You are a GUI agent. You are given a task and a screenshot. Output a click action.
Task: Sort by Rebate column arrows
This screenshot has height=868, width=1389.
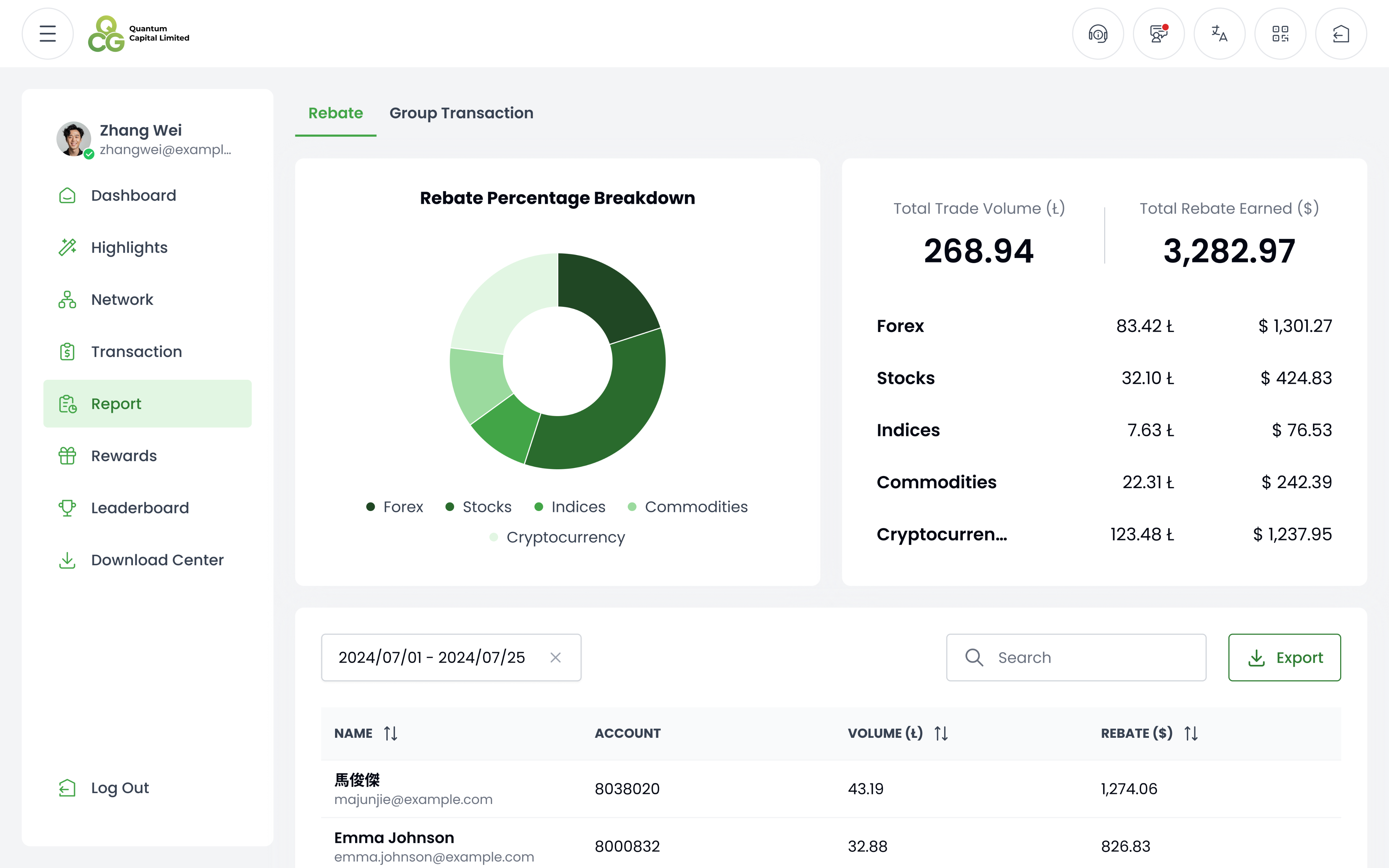[1191, 733]
